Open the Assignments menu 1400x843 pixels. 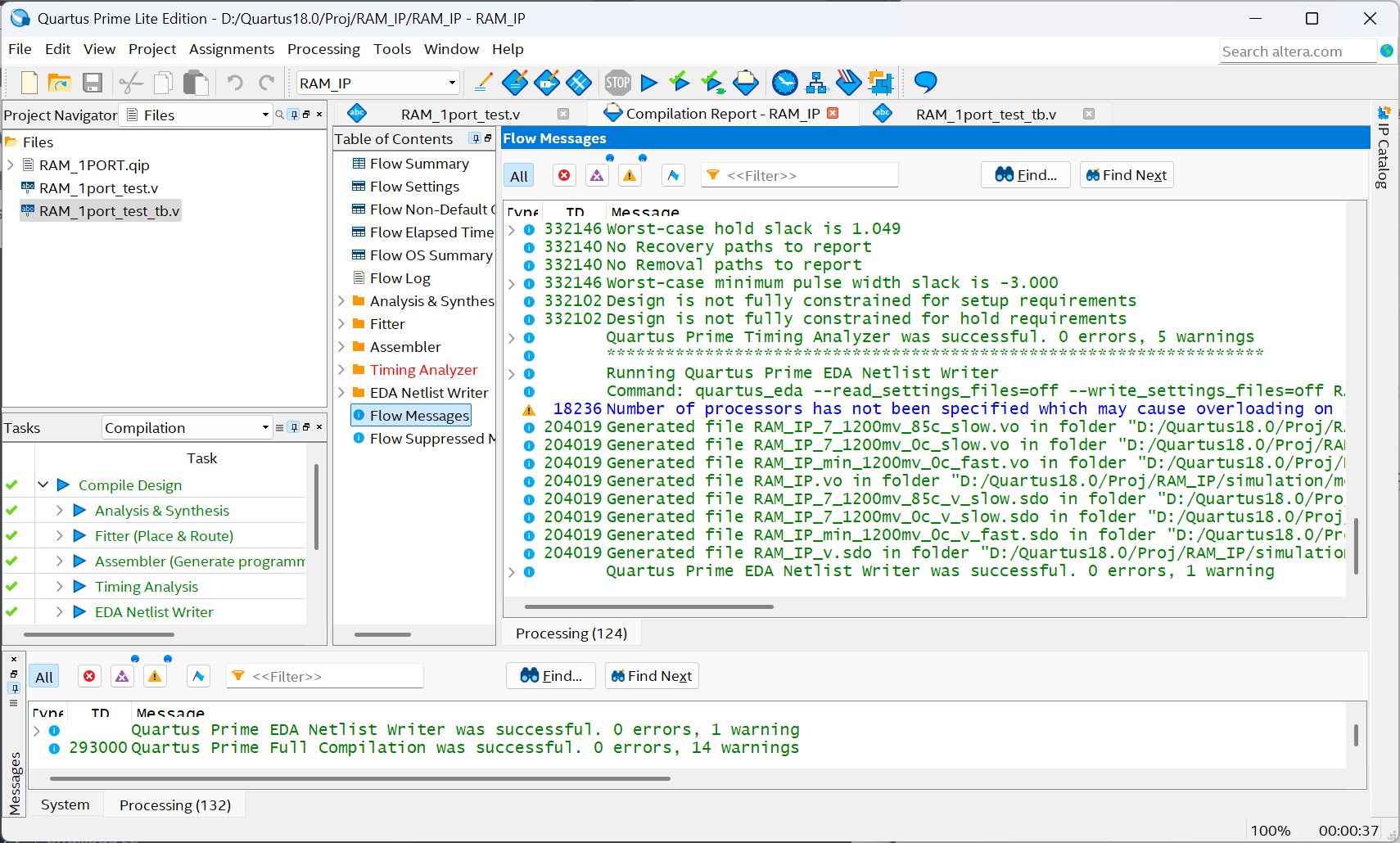[x=232, y=49]
